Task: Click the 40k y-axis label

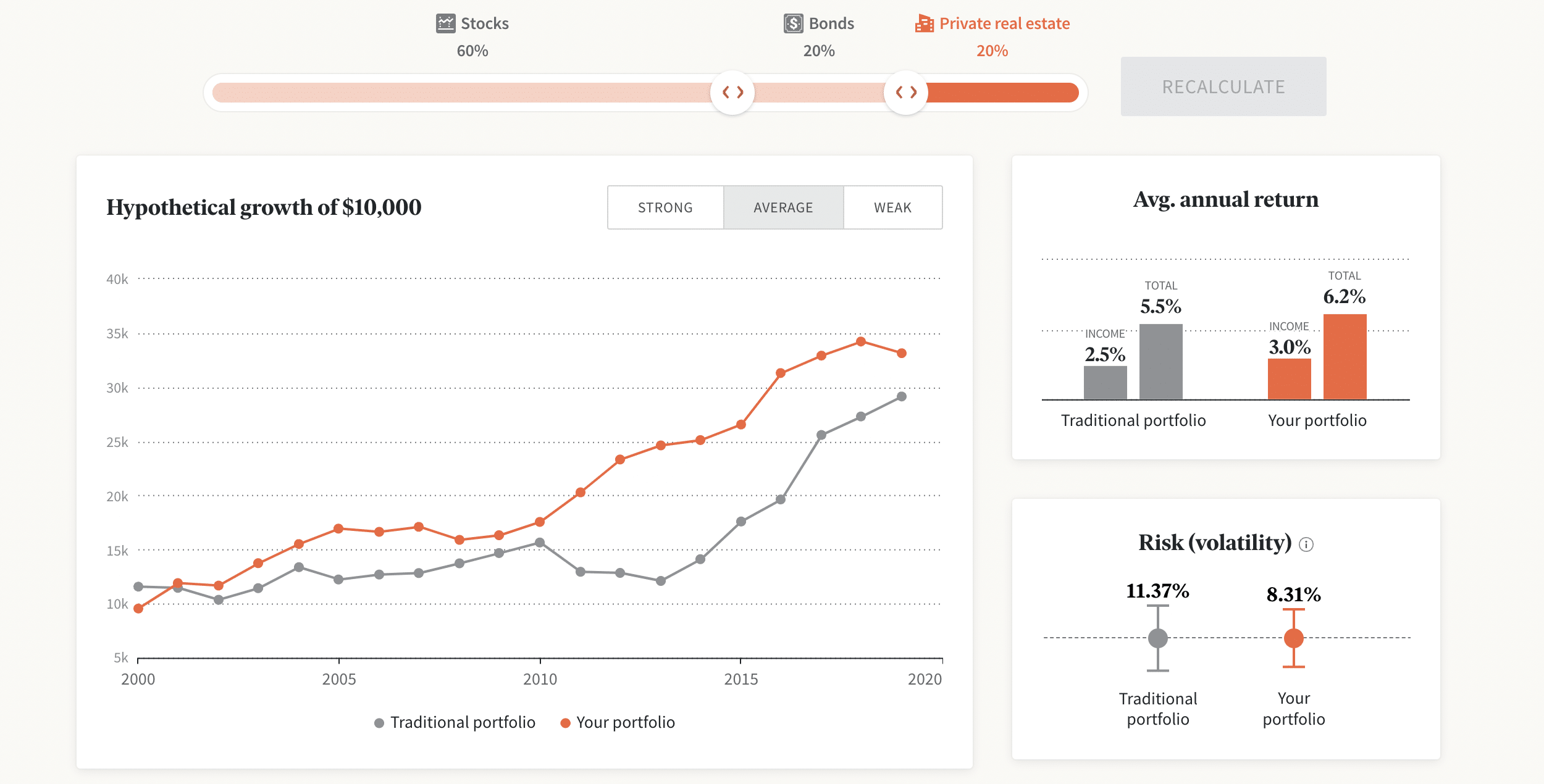Action: [x=117, y=279]
